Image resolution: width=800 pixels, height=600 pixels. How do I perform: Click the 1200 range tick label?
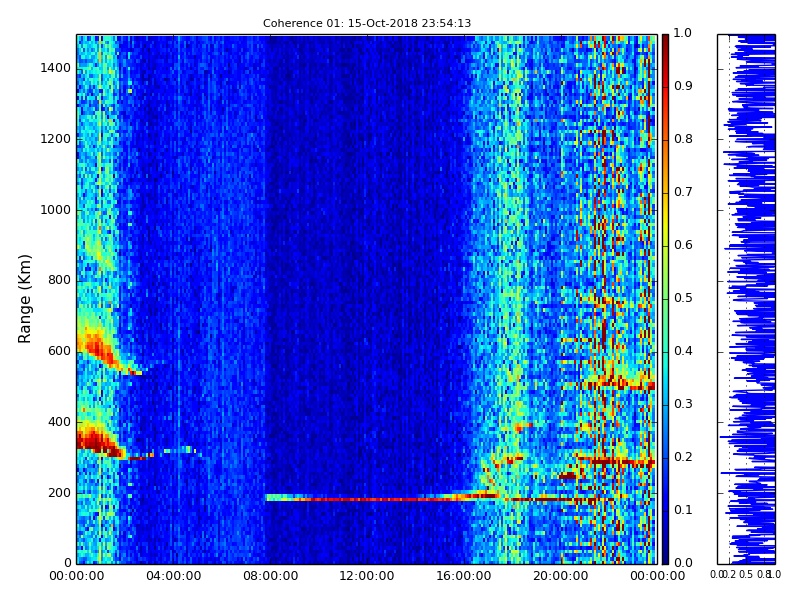[x=56, y=139]
